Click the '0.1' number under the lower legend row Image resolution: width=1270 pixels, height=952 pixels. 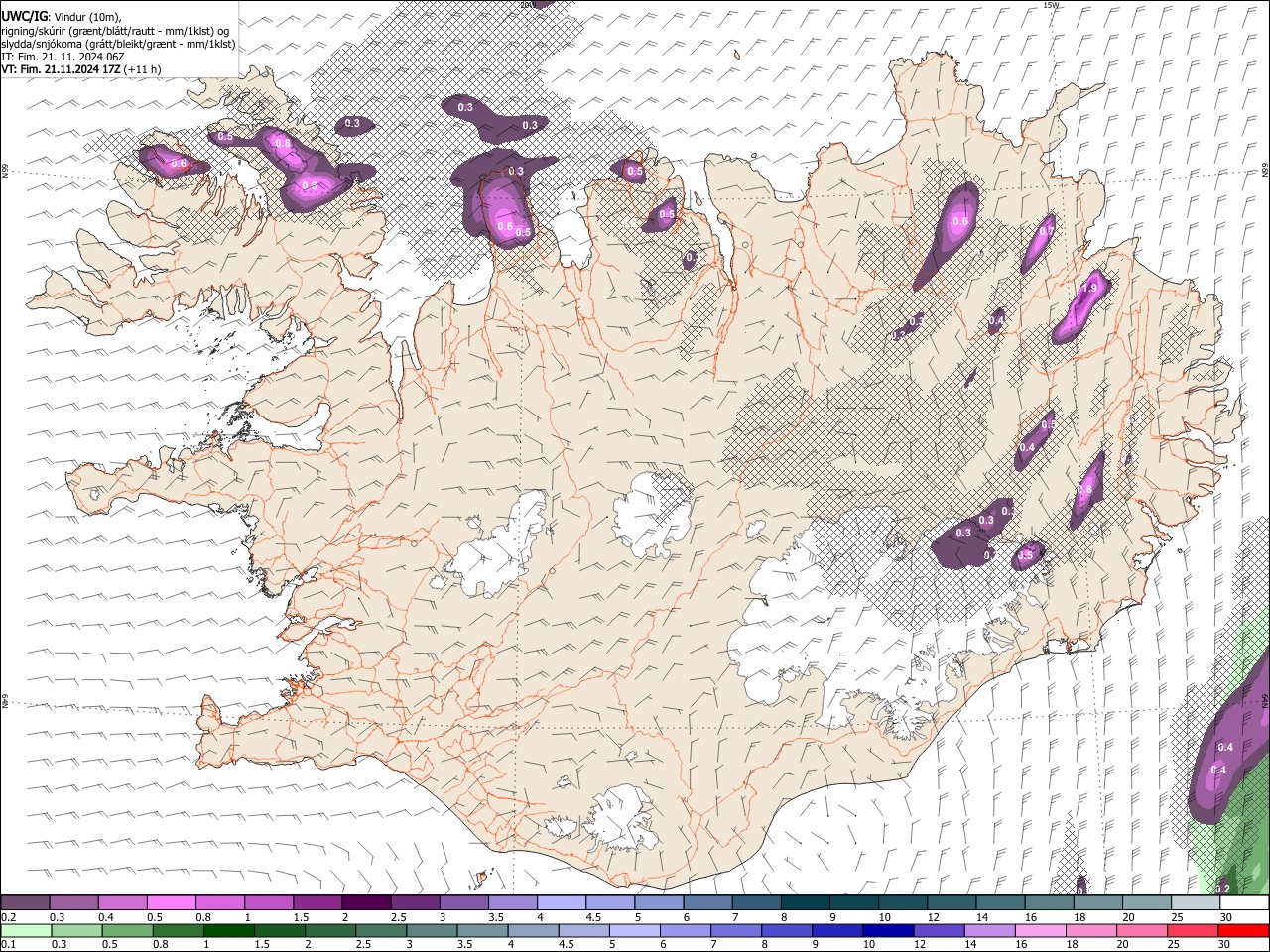(8, 944)
